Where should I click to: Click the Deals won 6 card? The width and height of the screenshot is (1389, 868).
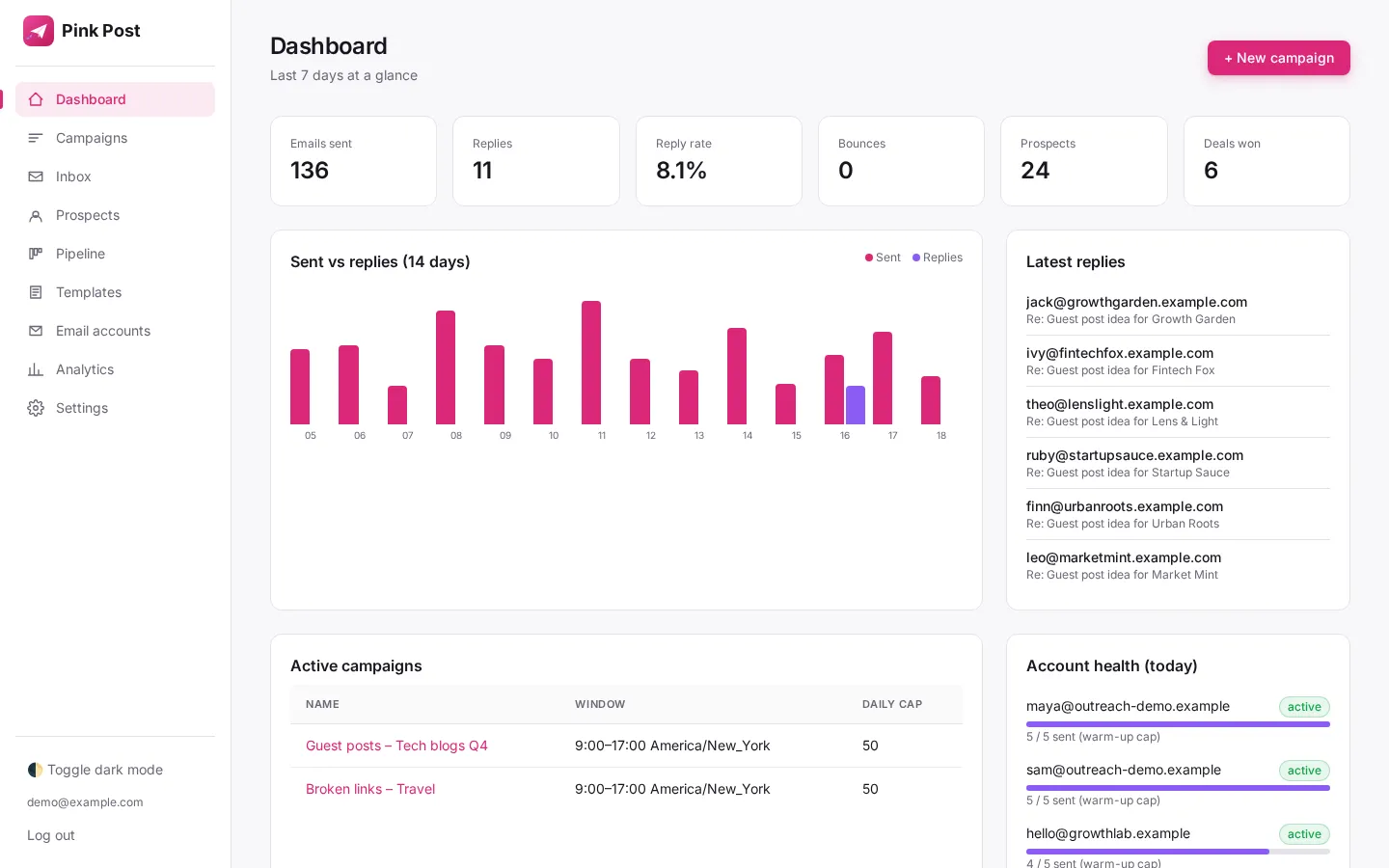[1266, 161]
